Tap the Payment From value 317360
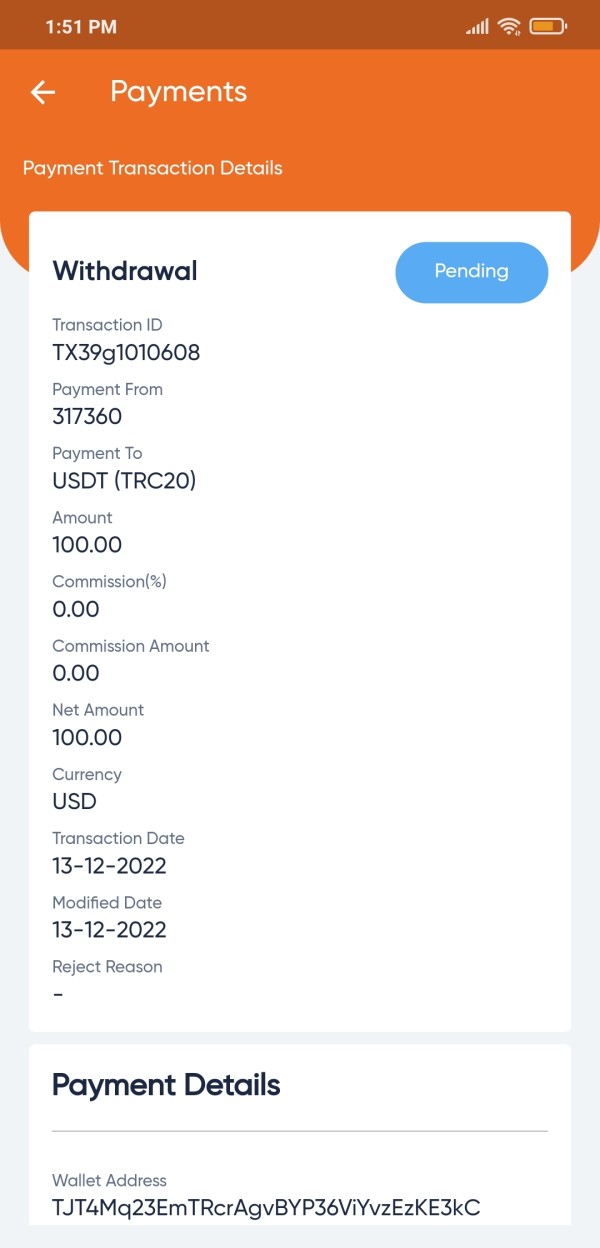Viewport: 600px width, 1248px height. tap(87, 416)
